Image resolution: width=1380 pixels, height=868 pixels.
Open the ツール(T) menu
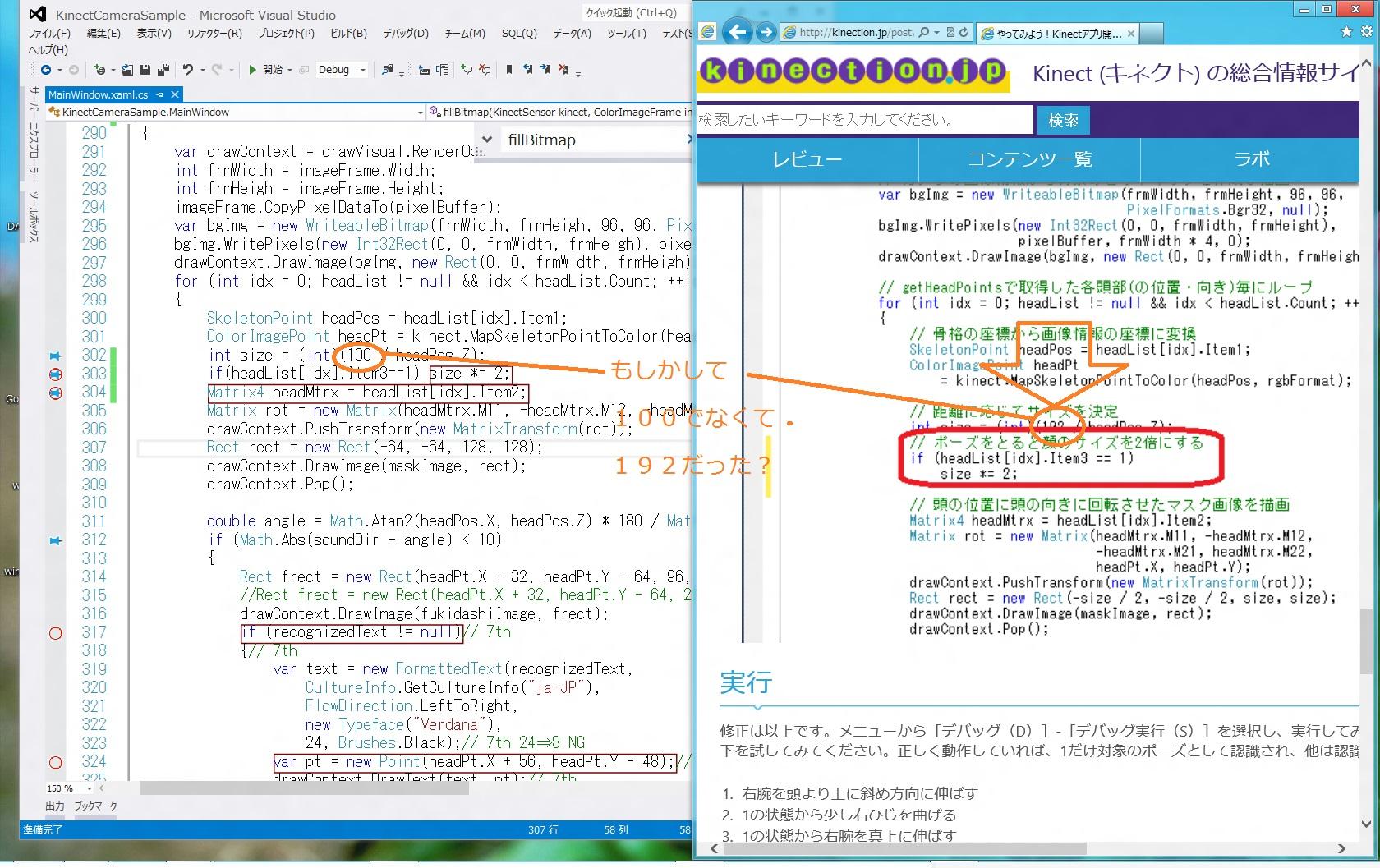[627, 34]
